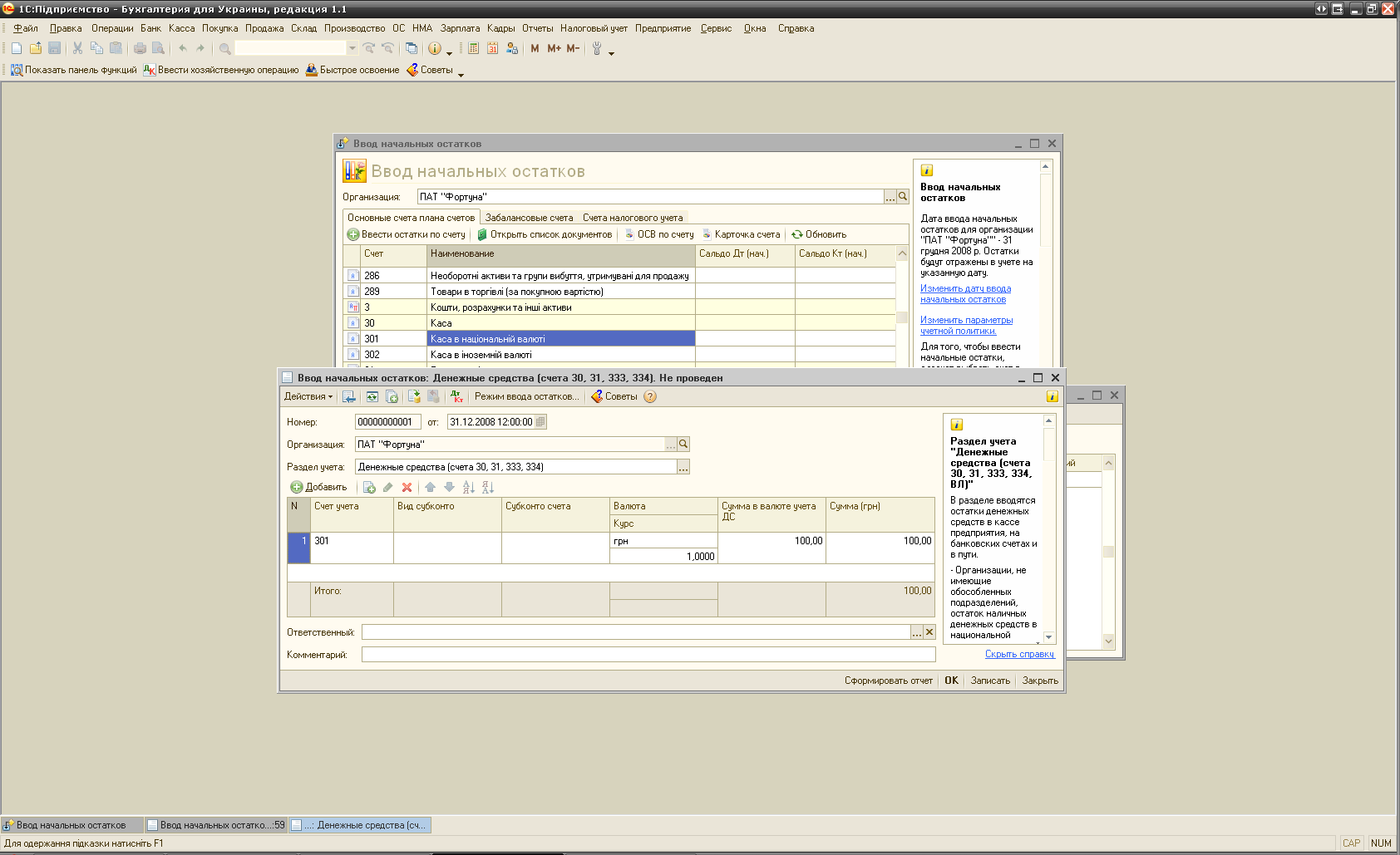Click the Open file folder icon

(36, 48)
